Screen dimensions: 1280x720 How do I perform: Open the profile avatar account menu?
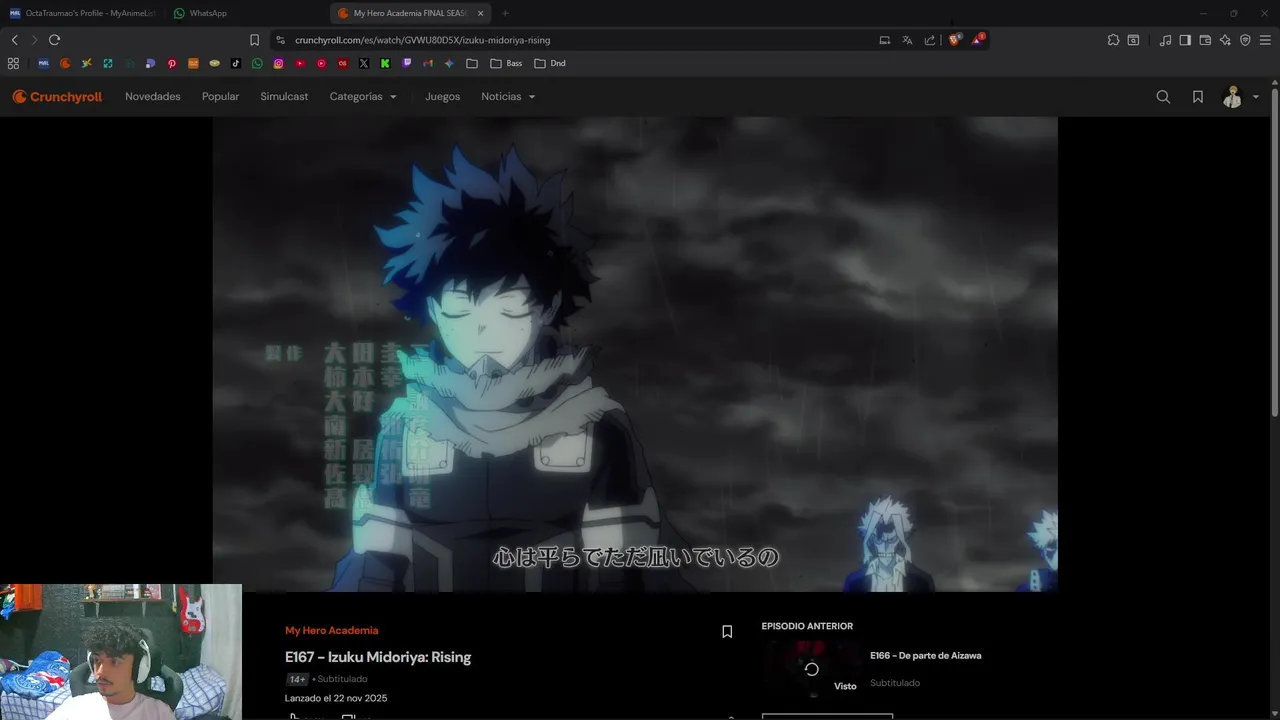(x=1240, y=97)
